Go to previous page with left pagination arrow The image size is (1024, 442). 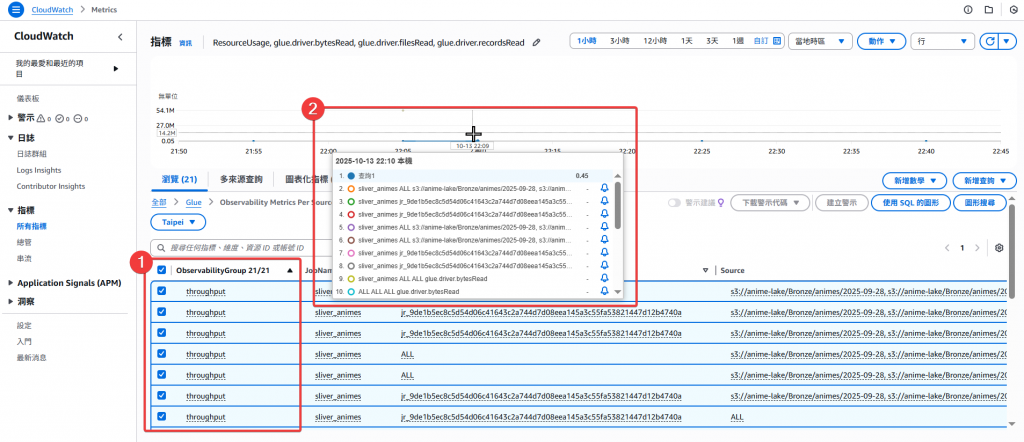(x=947, y=248)
